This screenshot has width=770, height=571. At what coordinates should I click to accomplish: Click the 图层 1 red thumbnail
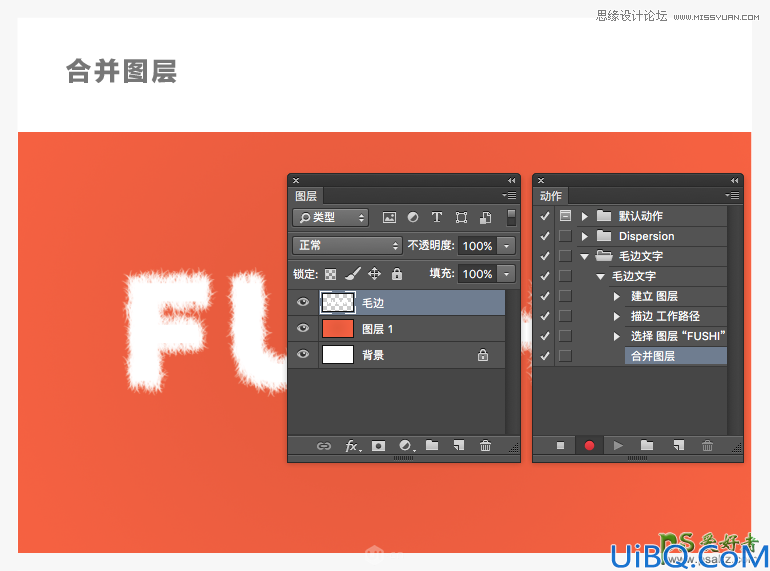pyautogui.click(x=338, y=328)
